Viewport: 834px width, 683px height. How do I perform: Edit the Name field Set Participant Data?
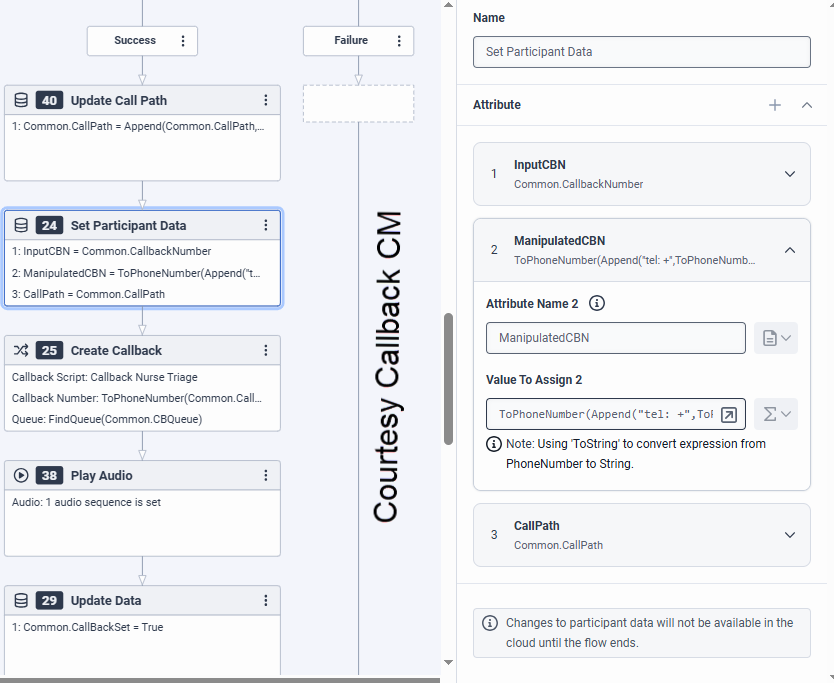click(641, 52)
